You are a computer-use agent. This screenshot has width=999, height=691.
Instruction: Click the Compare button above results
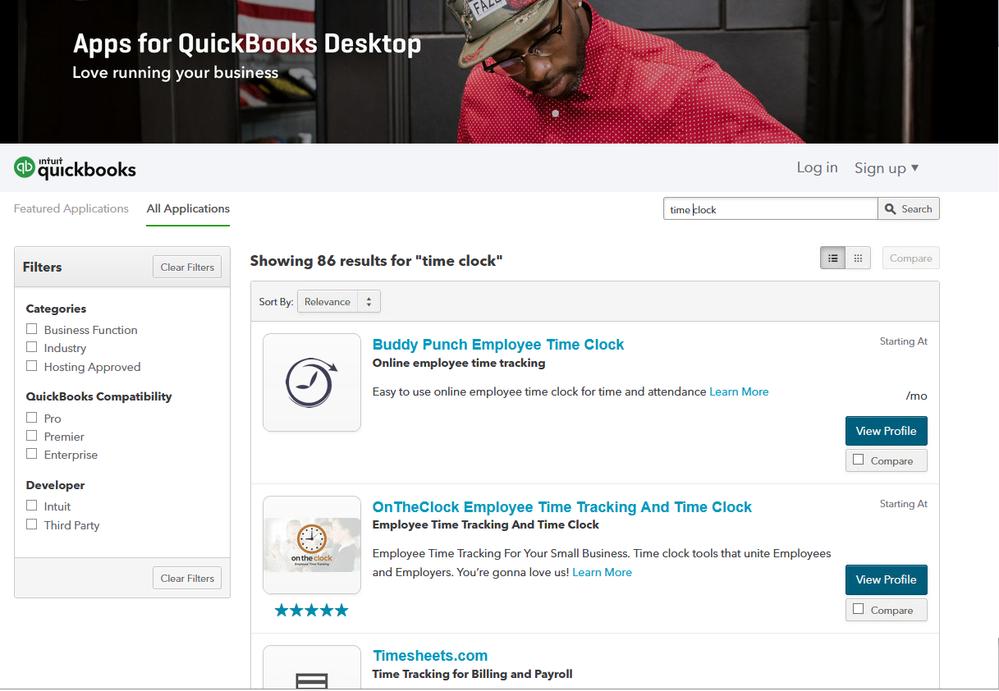coord(910,258)
